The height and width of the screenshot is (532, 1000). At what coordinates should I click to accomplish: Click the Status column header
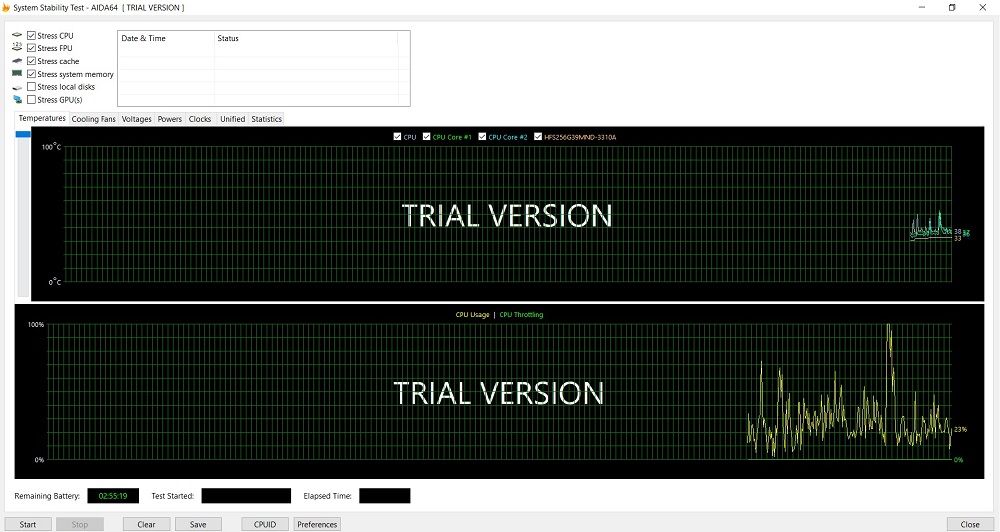306,38
